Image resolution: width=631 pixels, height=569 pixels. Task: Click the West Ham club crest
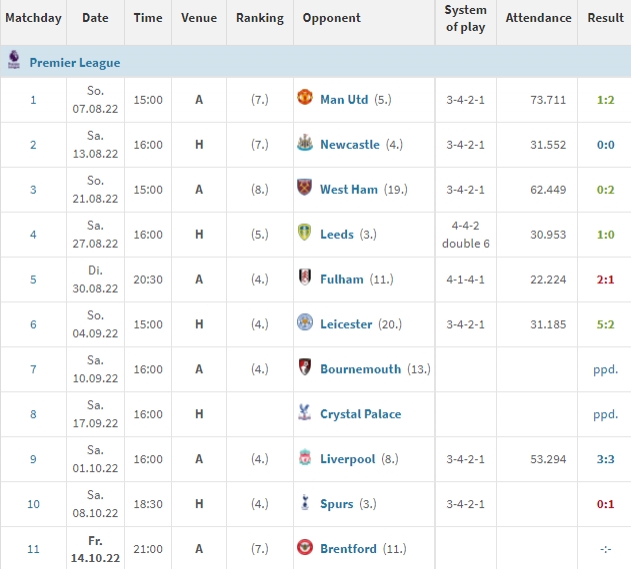tap(305, 187)
